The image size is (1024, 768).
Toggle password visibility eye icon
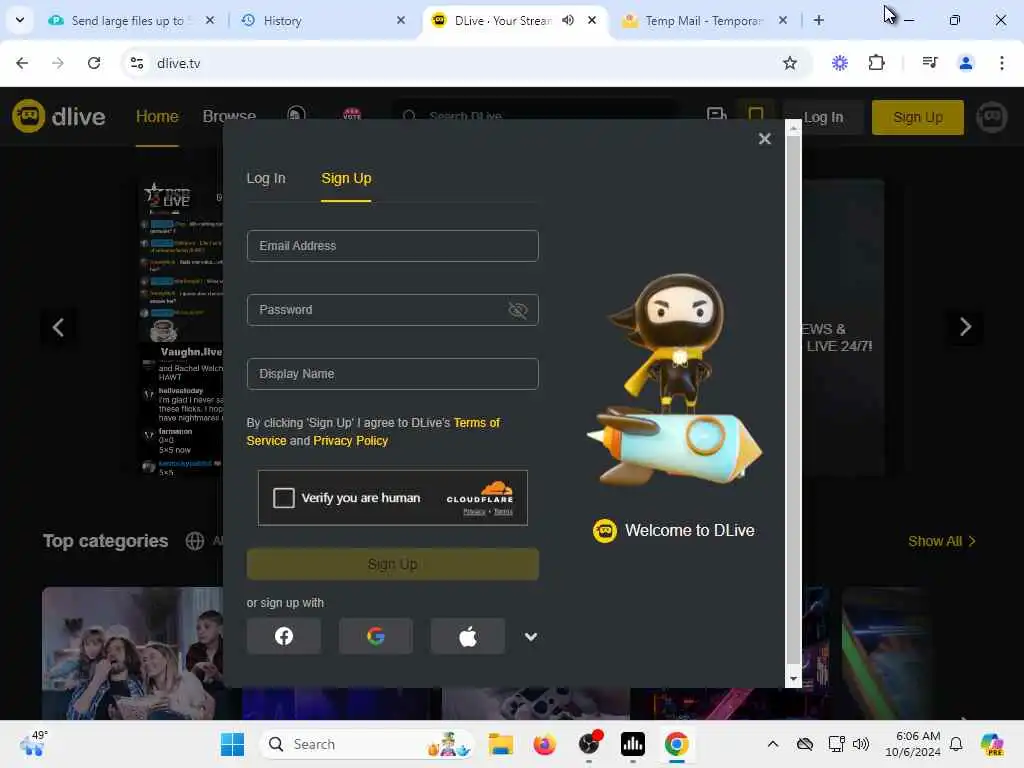(517, 310)
